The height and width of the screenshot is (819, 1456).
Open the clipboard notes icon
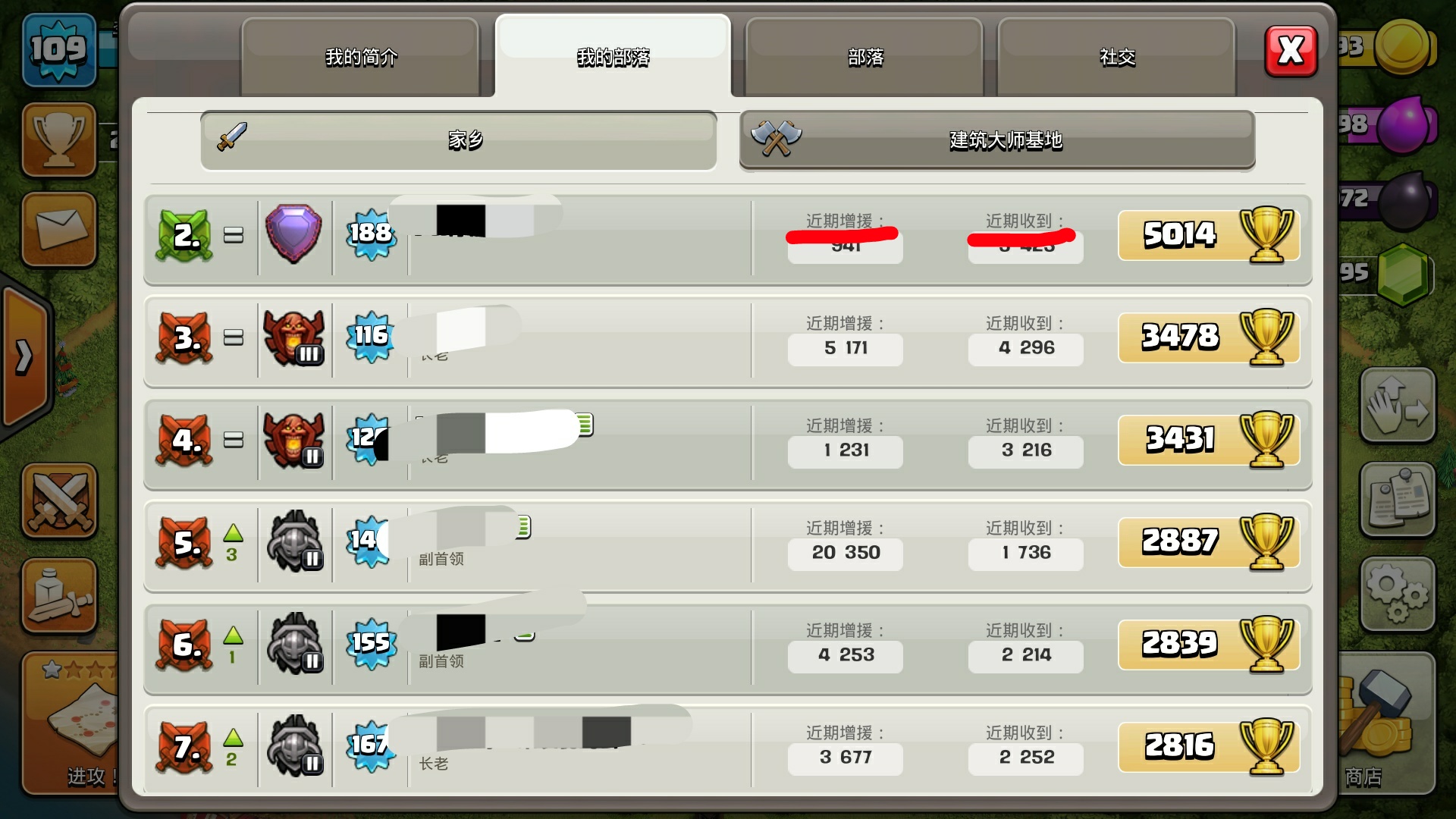point(1397,499)
